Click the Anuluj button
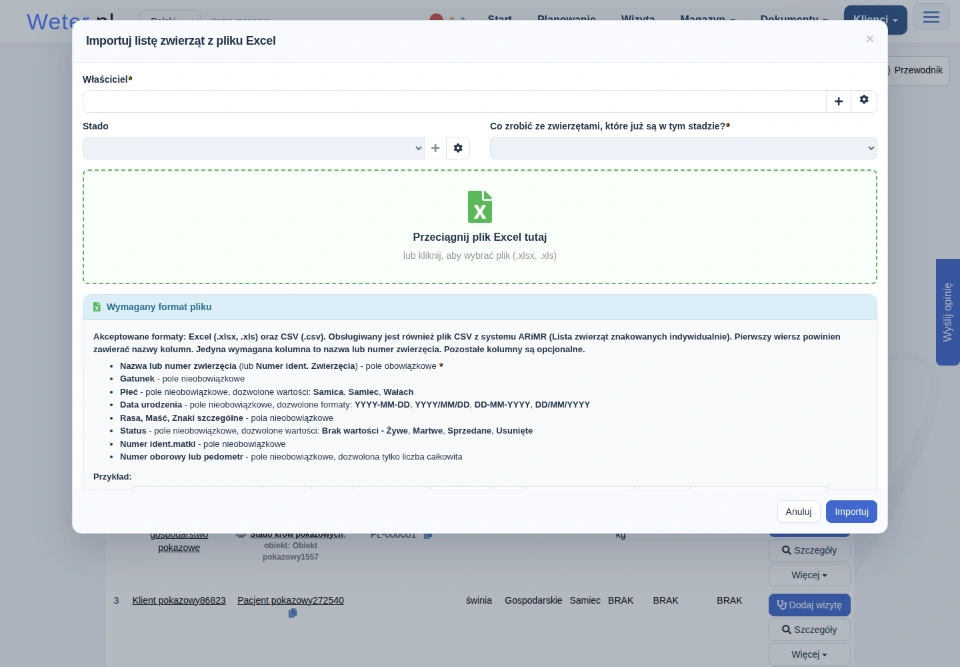The width and height of the screenshot is (960, 667). coord(798,511)
